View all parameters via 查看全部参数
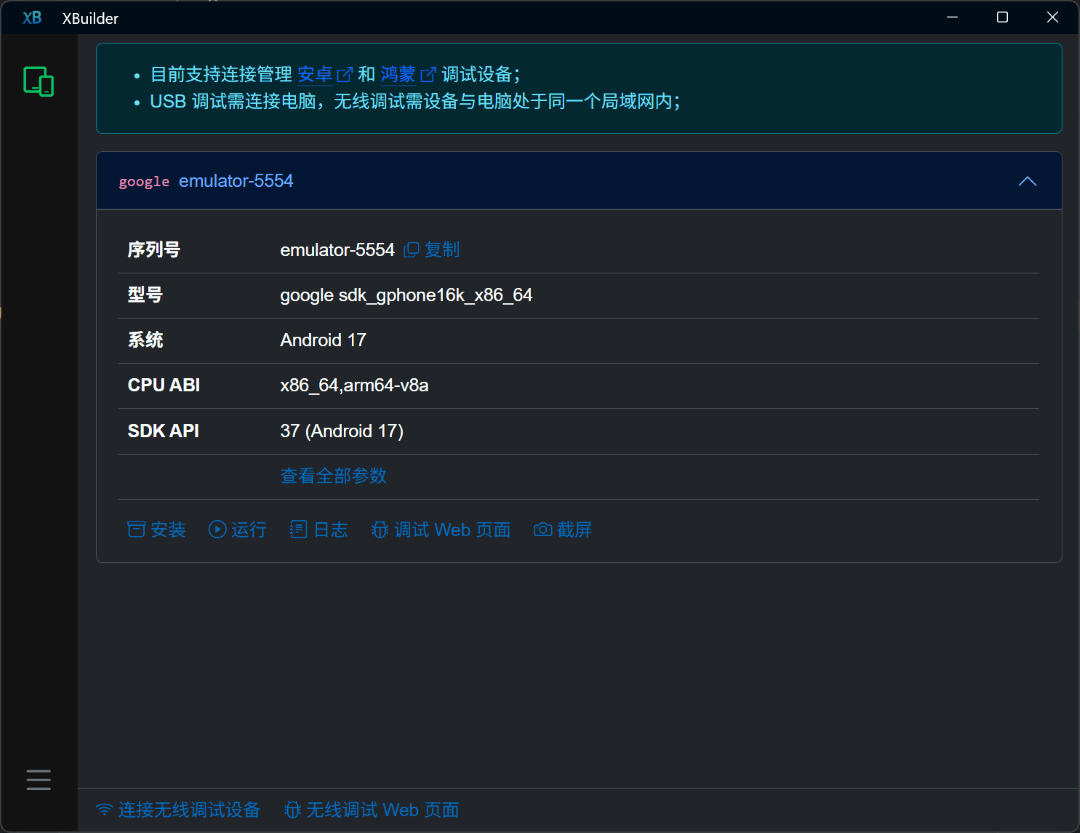The image size is (1080, 833). pyautogui.click(x=333, y=475)
